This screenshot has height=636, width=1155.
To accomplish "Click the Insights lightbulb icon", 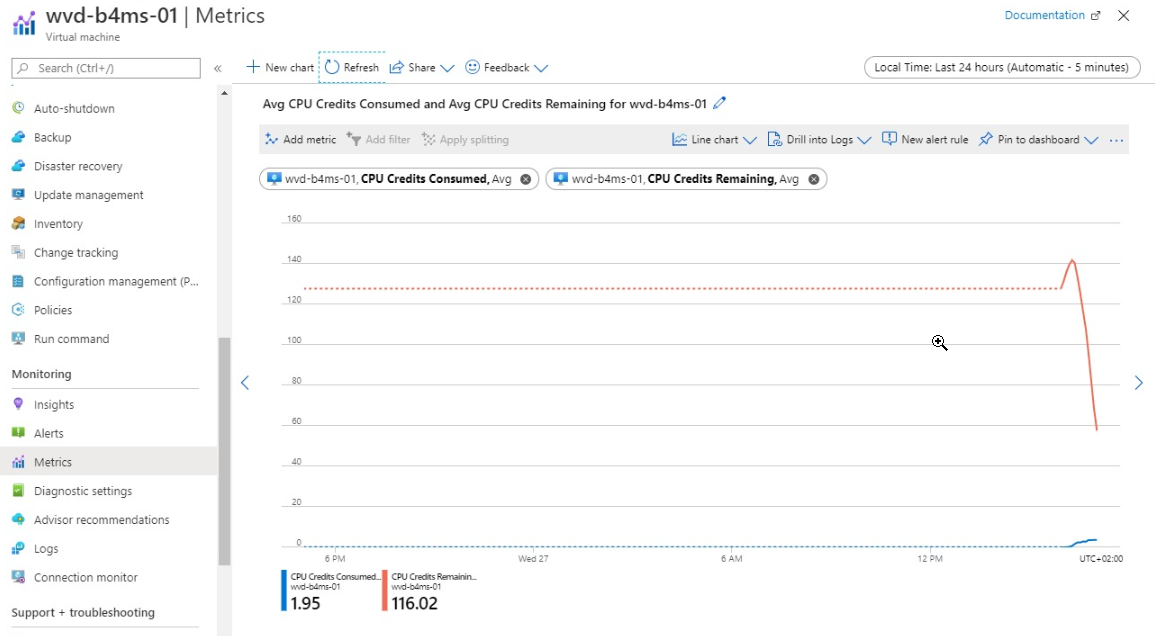I will click(18, 403).
